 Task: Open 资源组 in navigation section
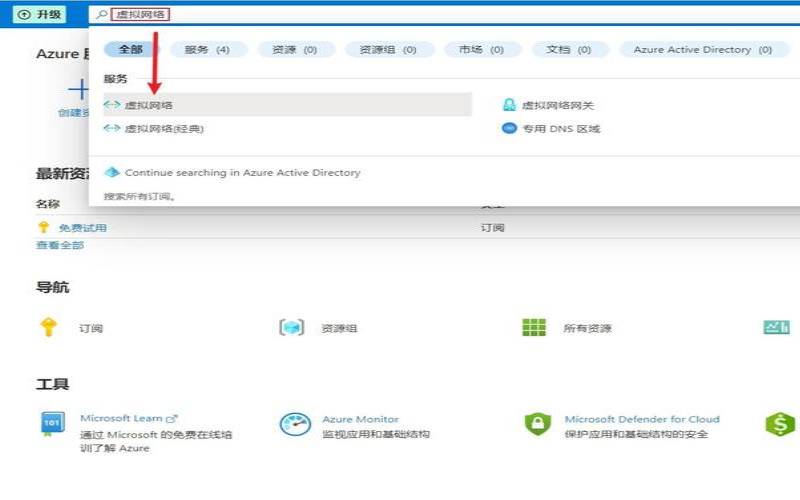[x=339, y=328]
